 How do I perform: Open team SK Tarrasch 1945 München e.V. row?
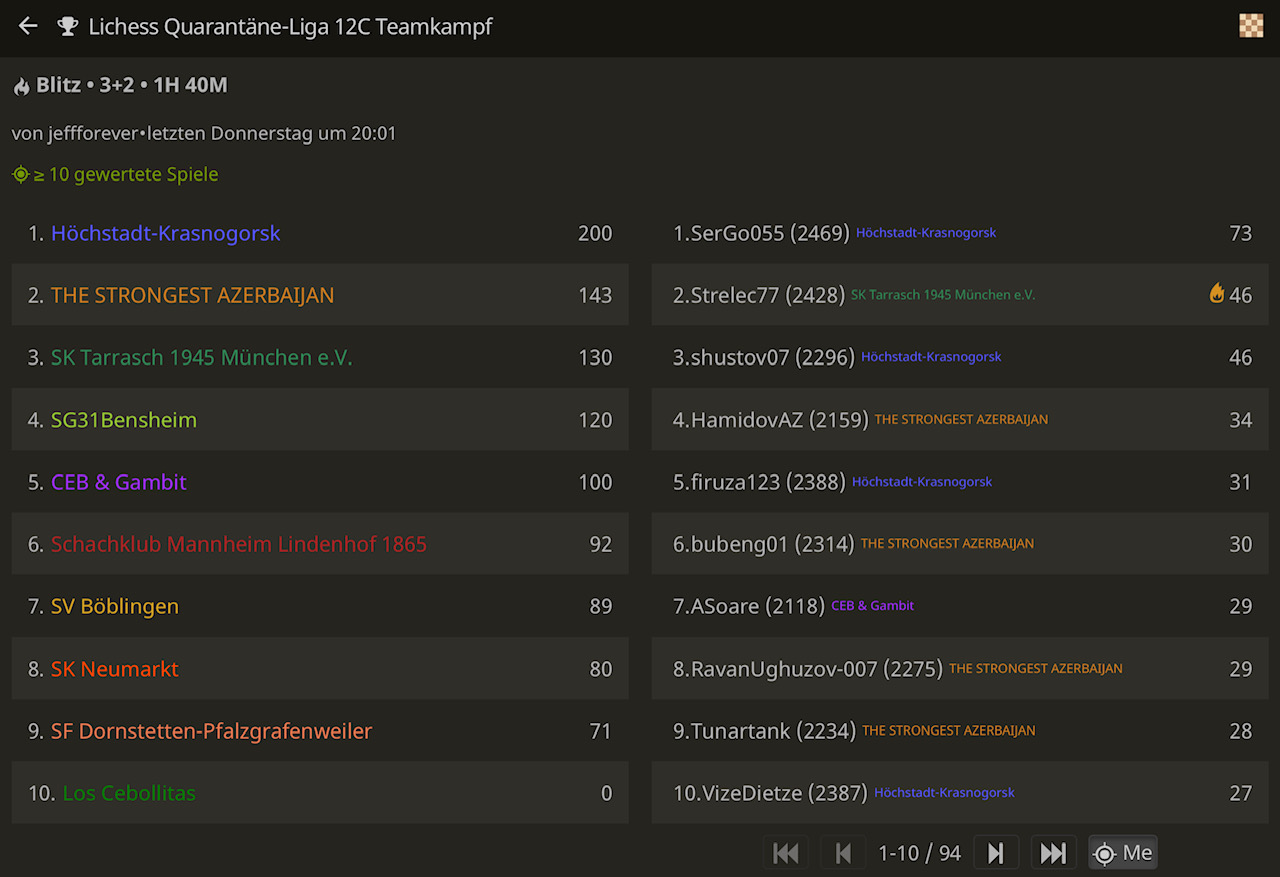320,357
